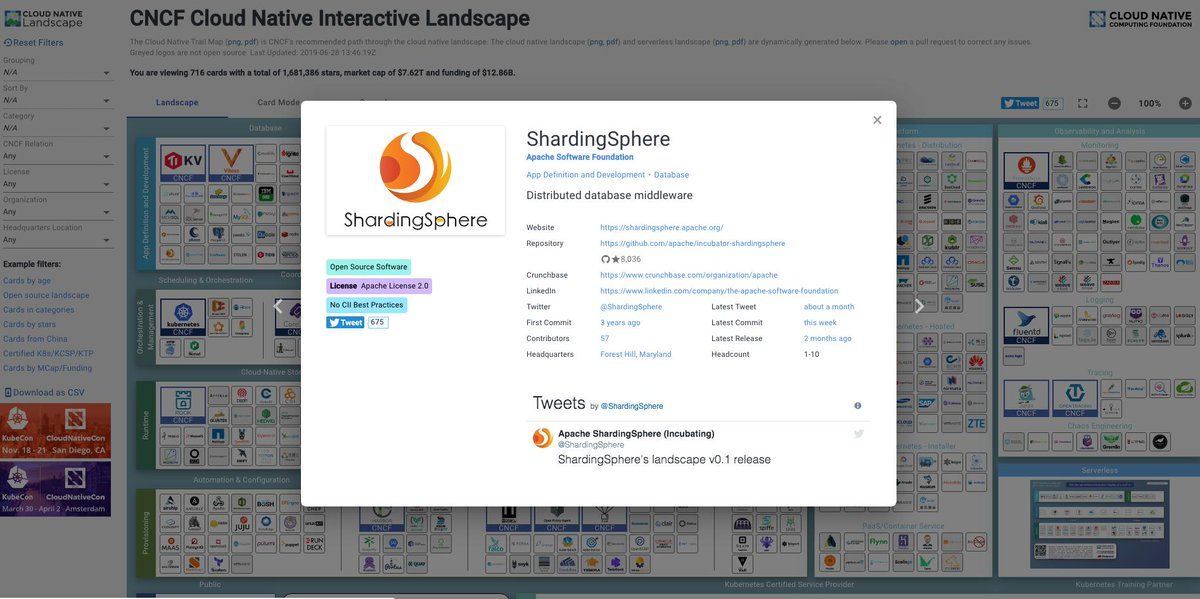Close the ShardingSphere details dialog
This screenshot has width=1200, height=599.
[877, 120]
